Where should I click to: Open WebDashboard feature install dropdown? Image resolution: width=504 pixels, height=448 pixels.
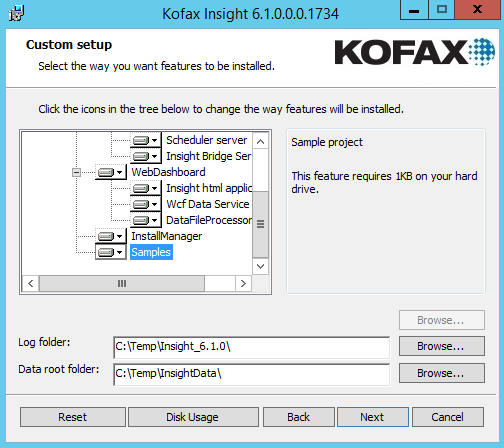[111, 172]
